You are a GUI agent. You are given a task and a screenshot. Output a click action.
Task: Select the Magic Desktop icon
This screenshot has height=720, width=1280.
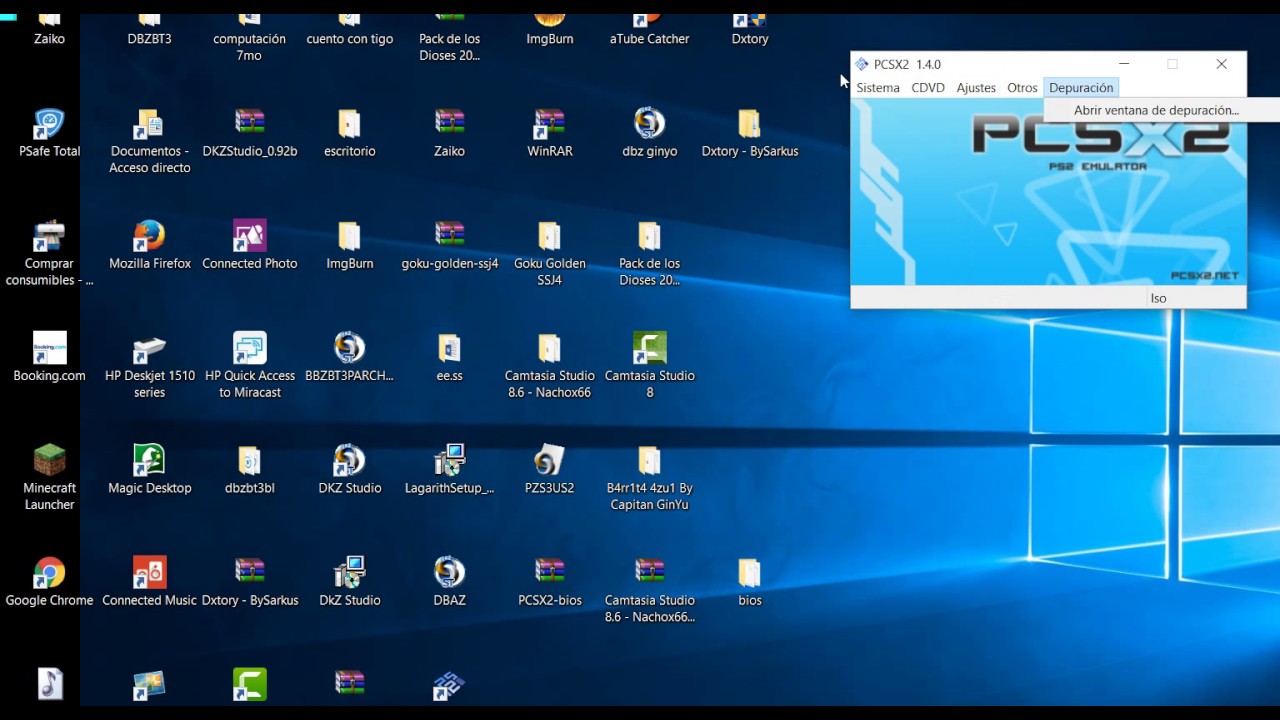click(x=150, y=470)
